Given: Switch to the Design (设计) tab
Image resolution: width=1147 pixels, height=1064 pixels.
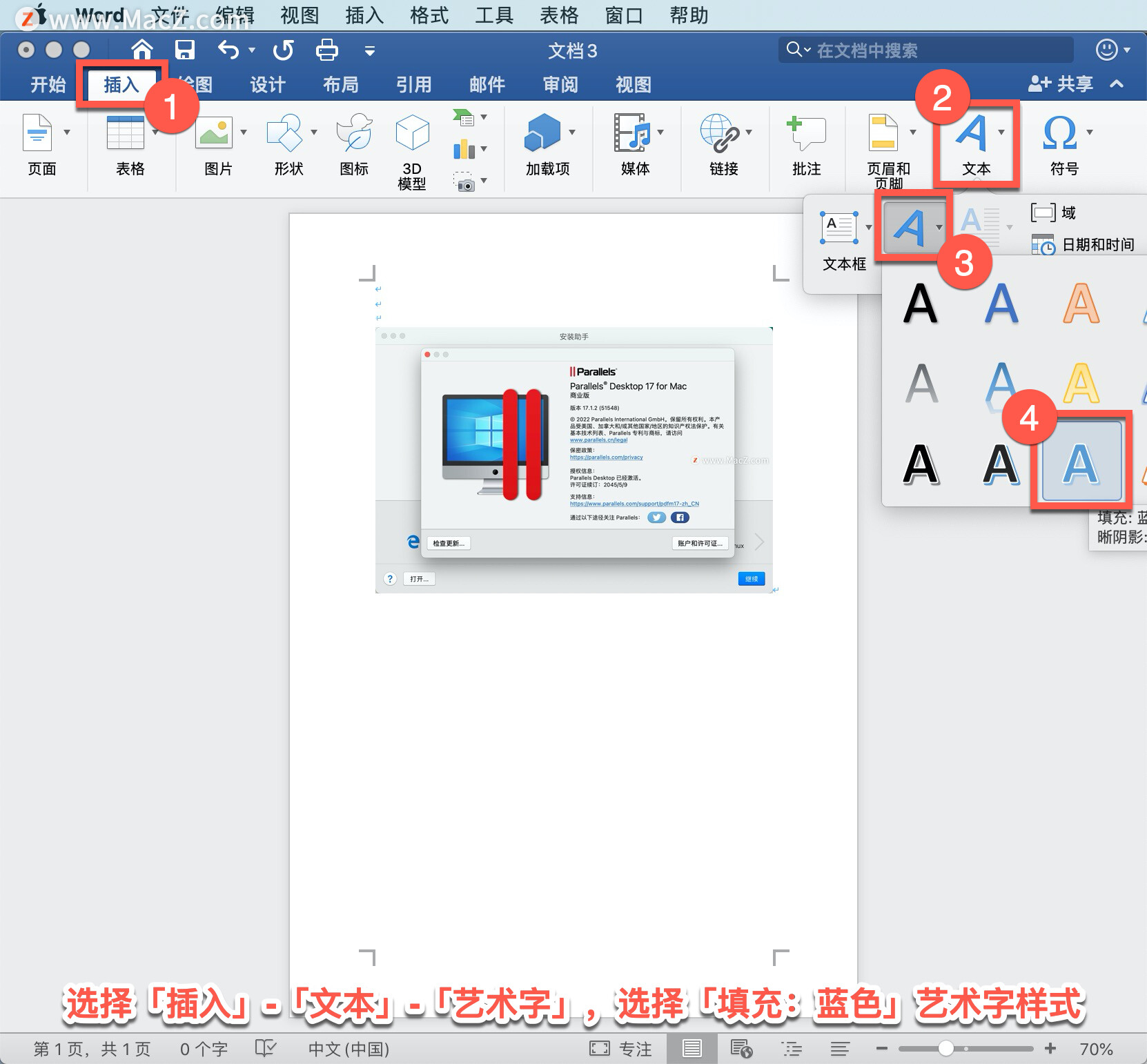Looking at the screenshot, I should pyautogui.click(x=268, y=84).
